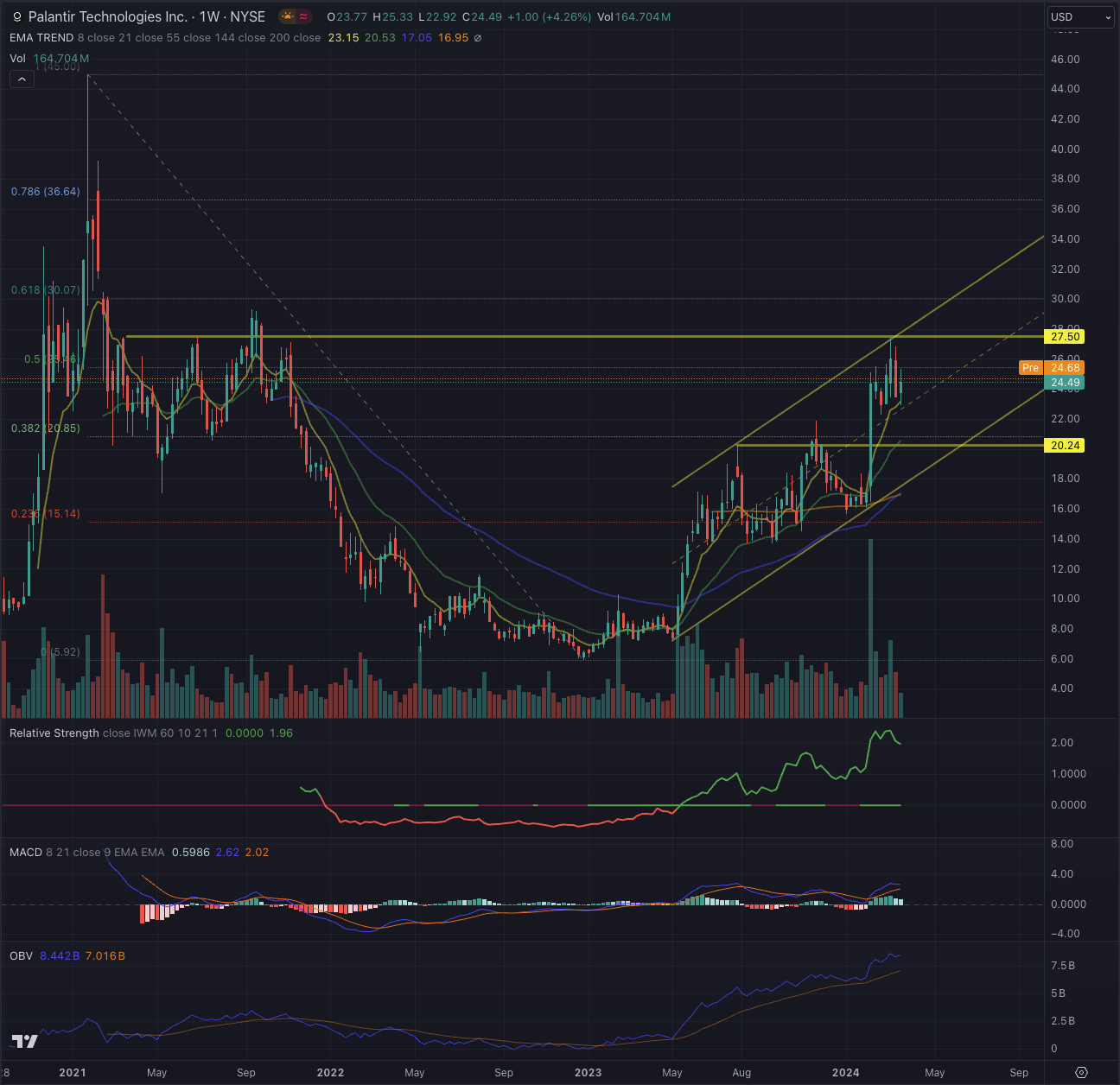Click the 1 (45.00) Fibonacci level label

(x=57, y=67)
